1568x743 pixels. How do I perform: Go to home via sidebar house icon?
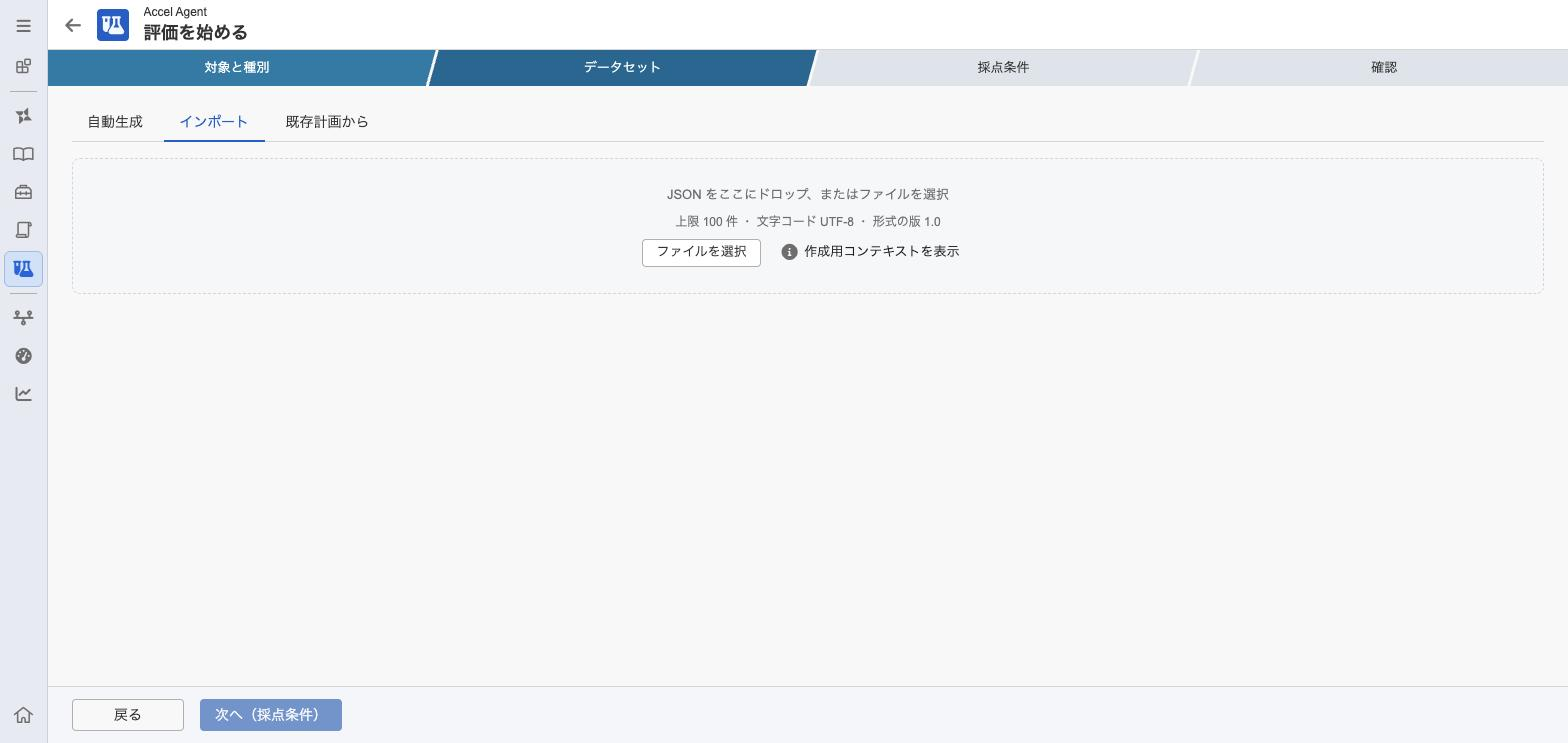click(x=23, y=715)
